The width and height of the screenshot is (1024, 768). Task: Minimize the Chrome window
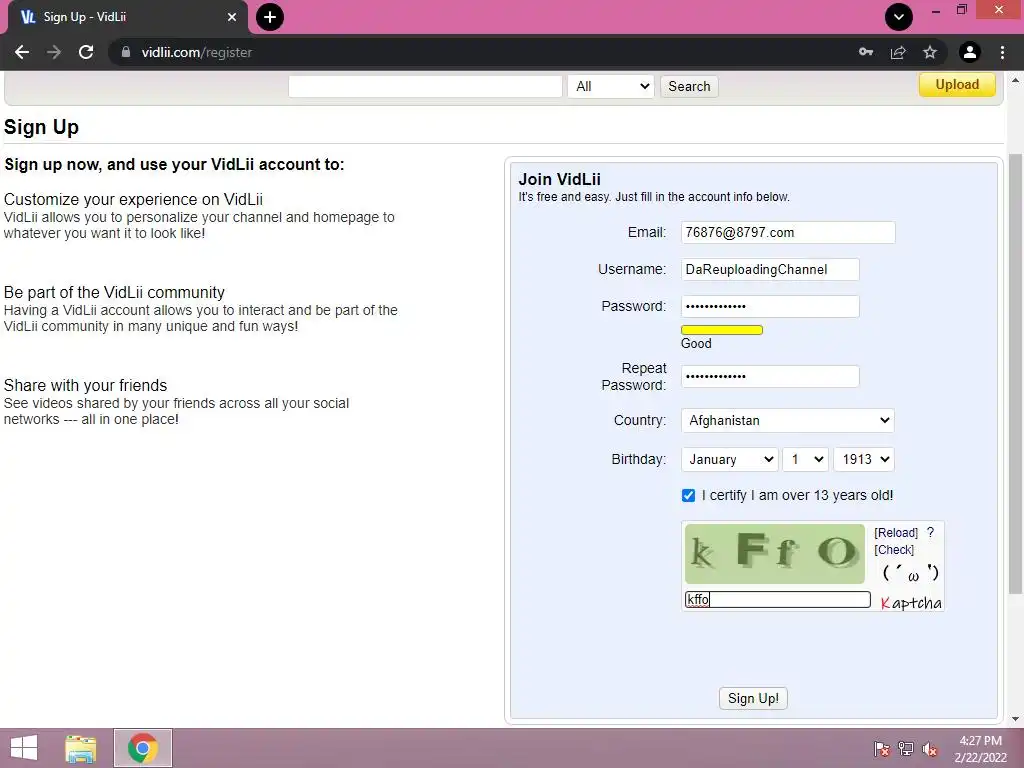936,10
